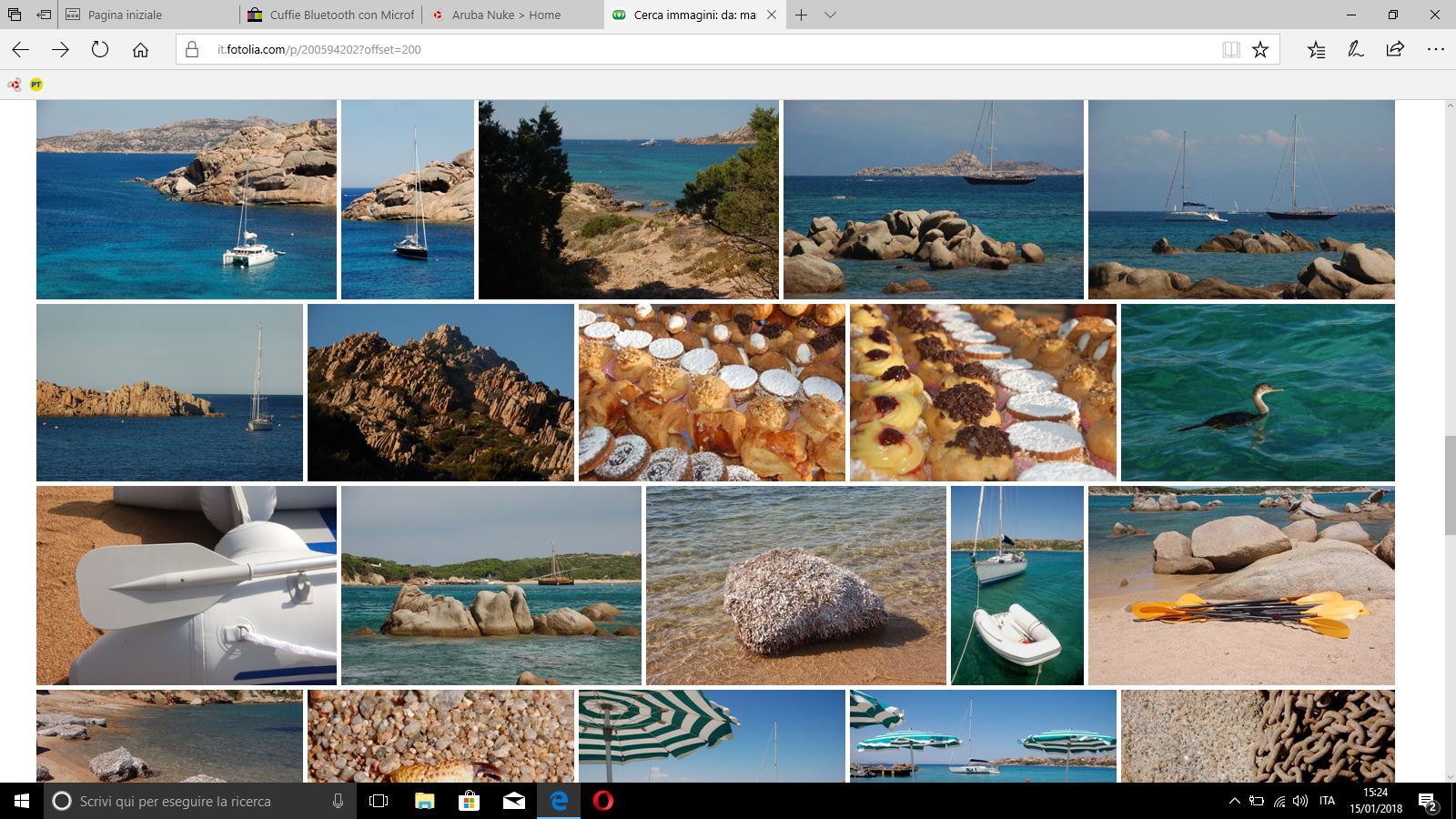Open the Edge settings ellipsis menu
1456x819 pixels.
click(1436, 50)
